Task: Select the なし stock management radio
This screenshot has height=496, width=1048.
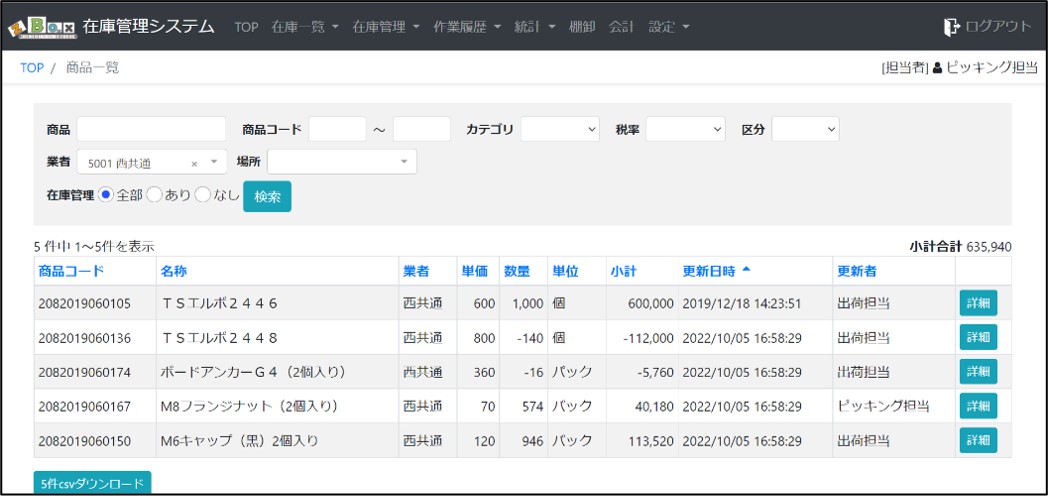Action: [x=202, y=195]
